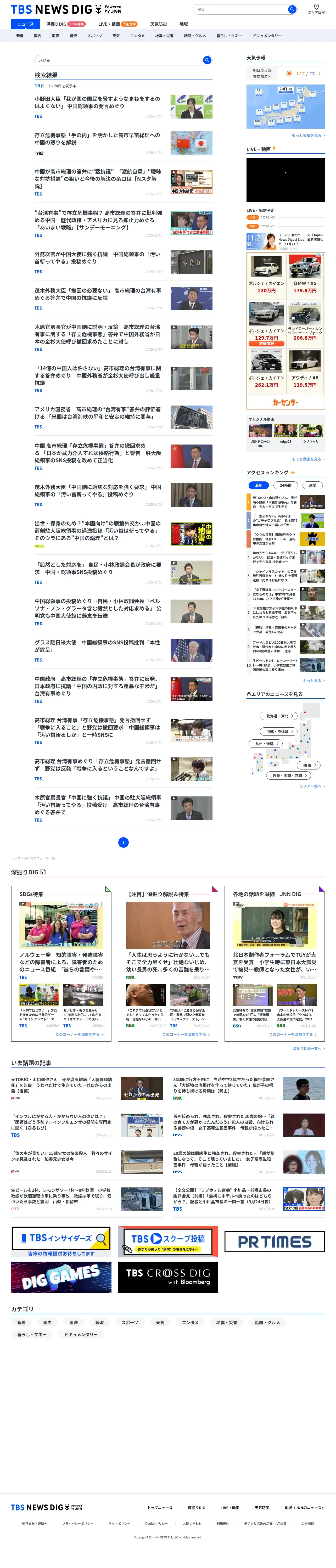336x1568 pixels.
Task: Open the DIG GAMES banner
Action: tap(61, 1277)
